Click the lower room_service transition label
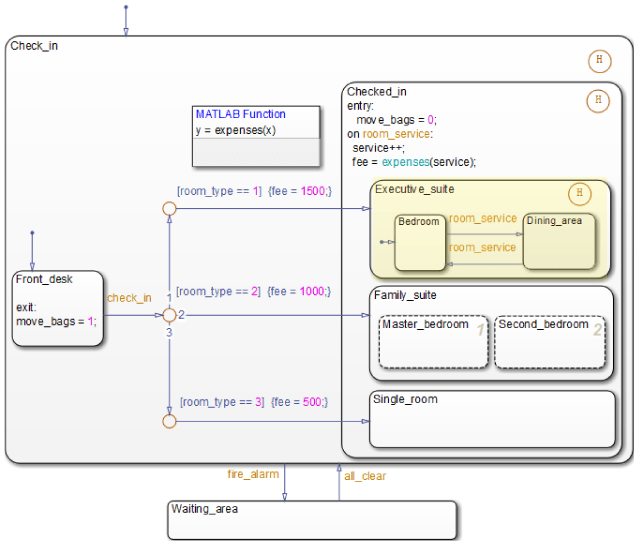This screenshot has height=545, width=638. tap(483, 247)
